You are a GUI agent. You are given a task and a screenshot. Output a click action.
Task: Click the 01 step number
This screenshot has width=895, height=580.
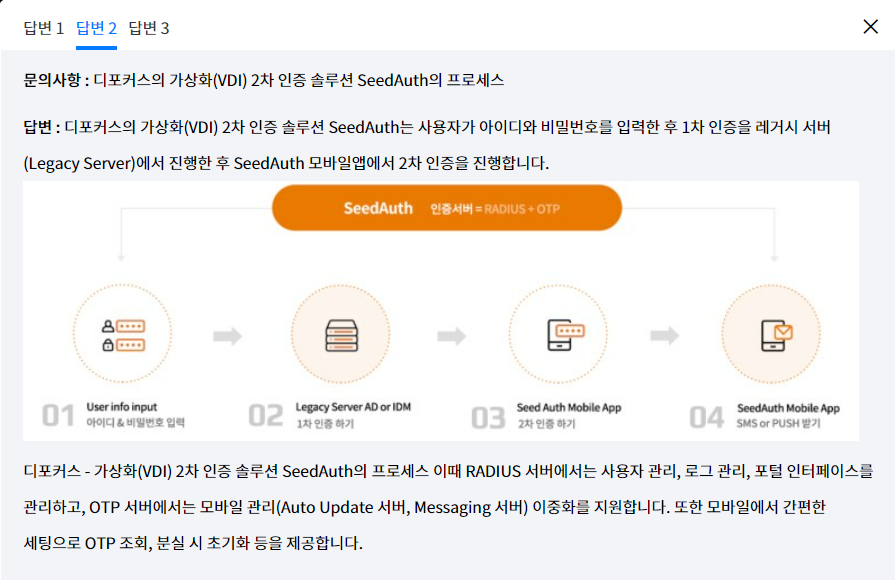58,416
